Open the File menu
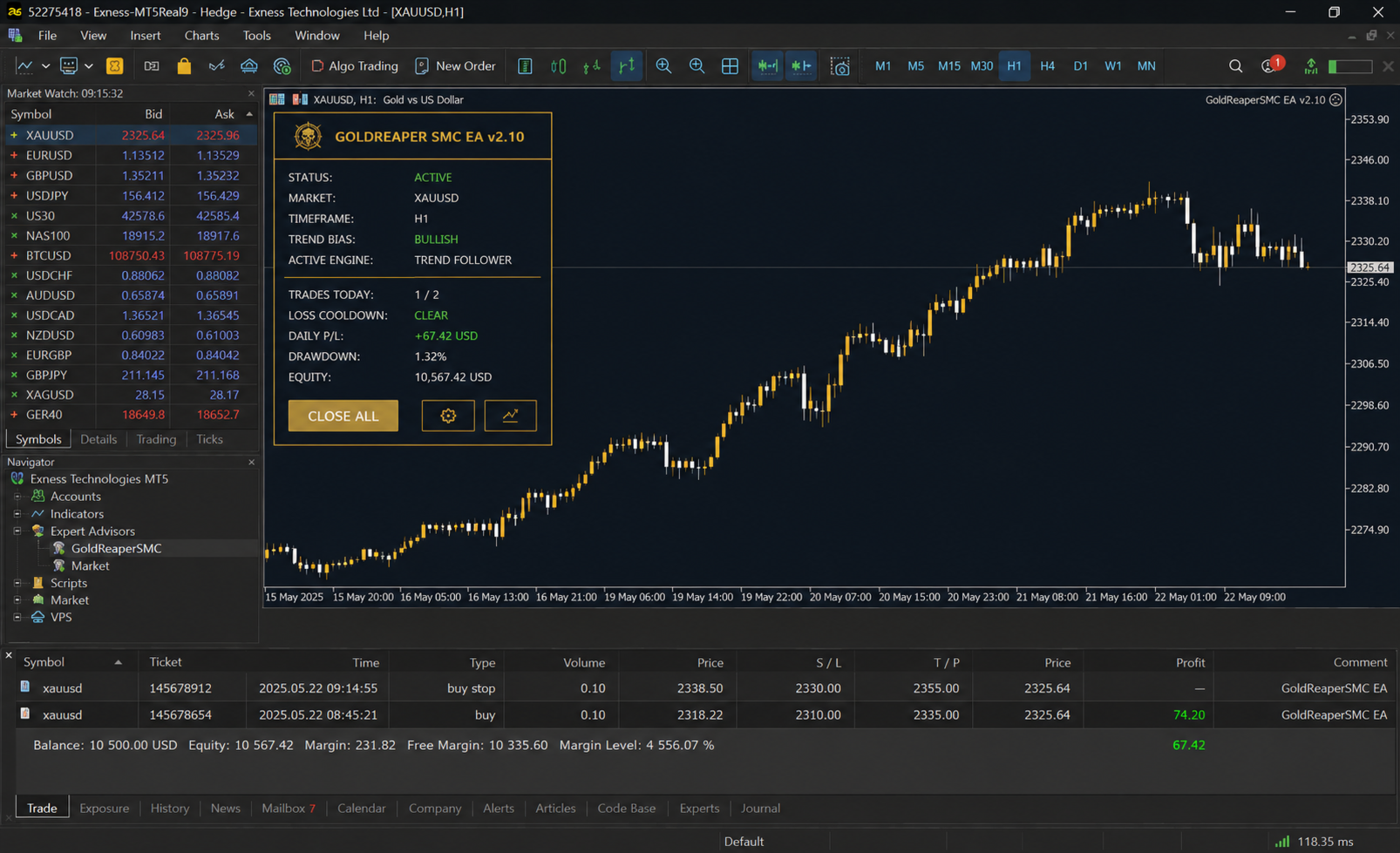 point(47,36)
